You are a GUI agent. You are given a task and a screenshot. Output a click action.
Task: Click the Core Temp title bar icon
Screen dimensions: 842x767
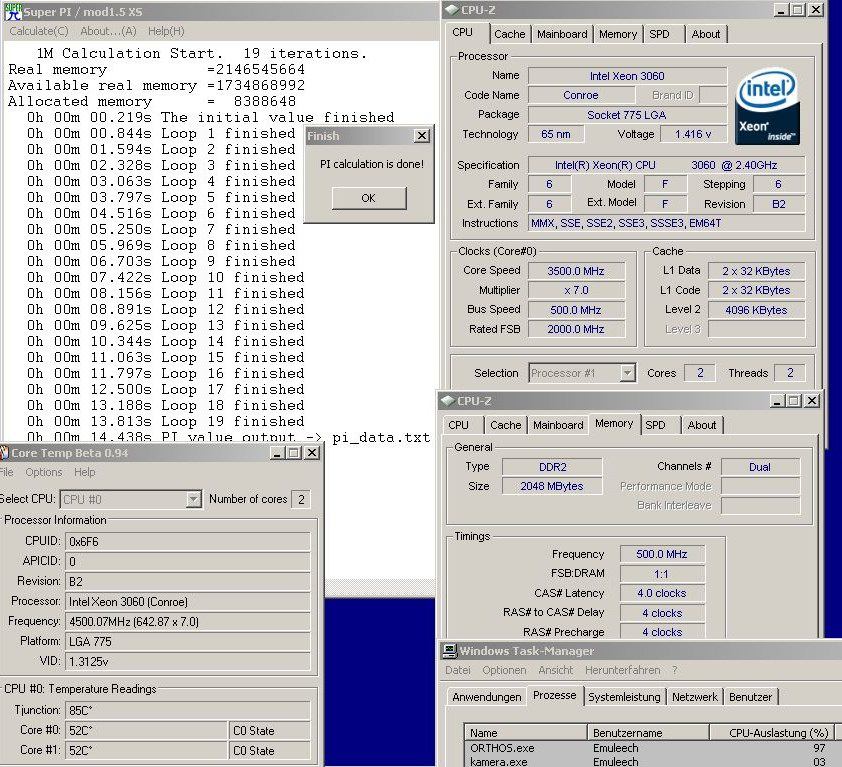pos(4,453)
